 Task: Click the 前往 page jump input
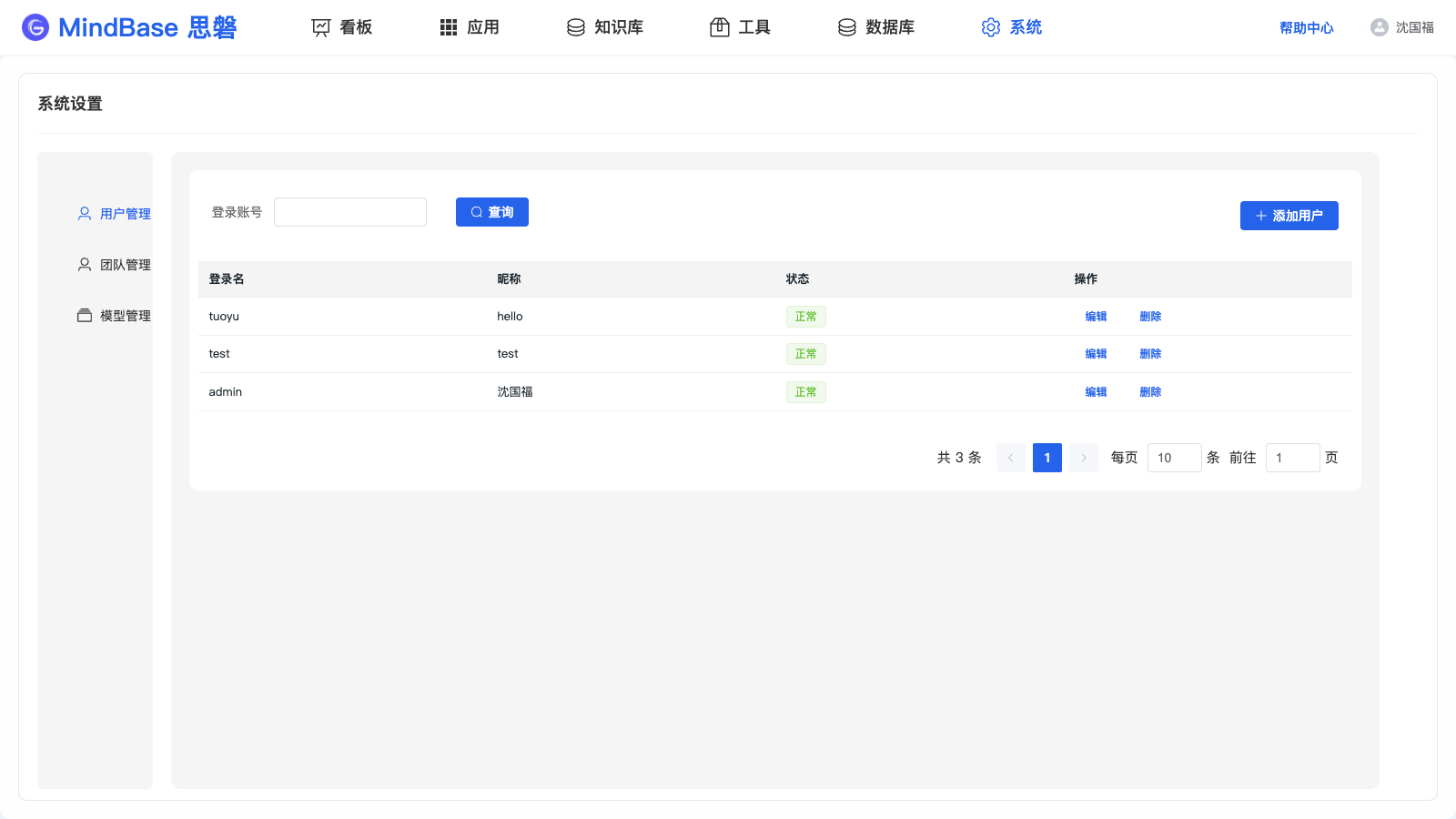[x=1293, y=458]
